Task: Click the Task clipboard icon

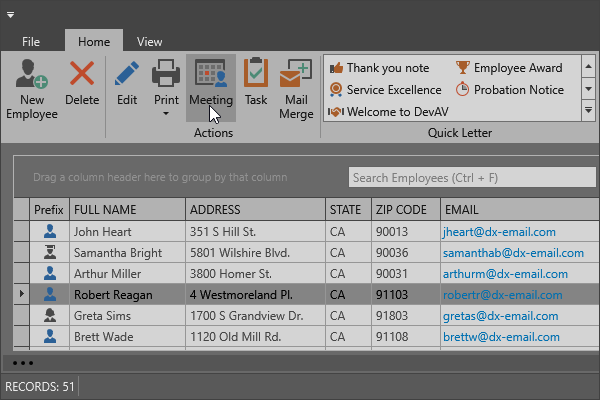Action: coord(256,75)
